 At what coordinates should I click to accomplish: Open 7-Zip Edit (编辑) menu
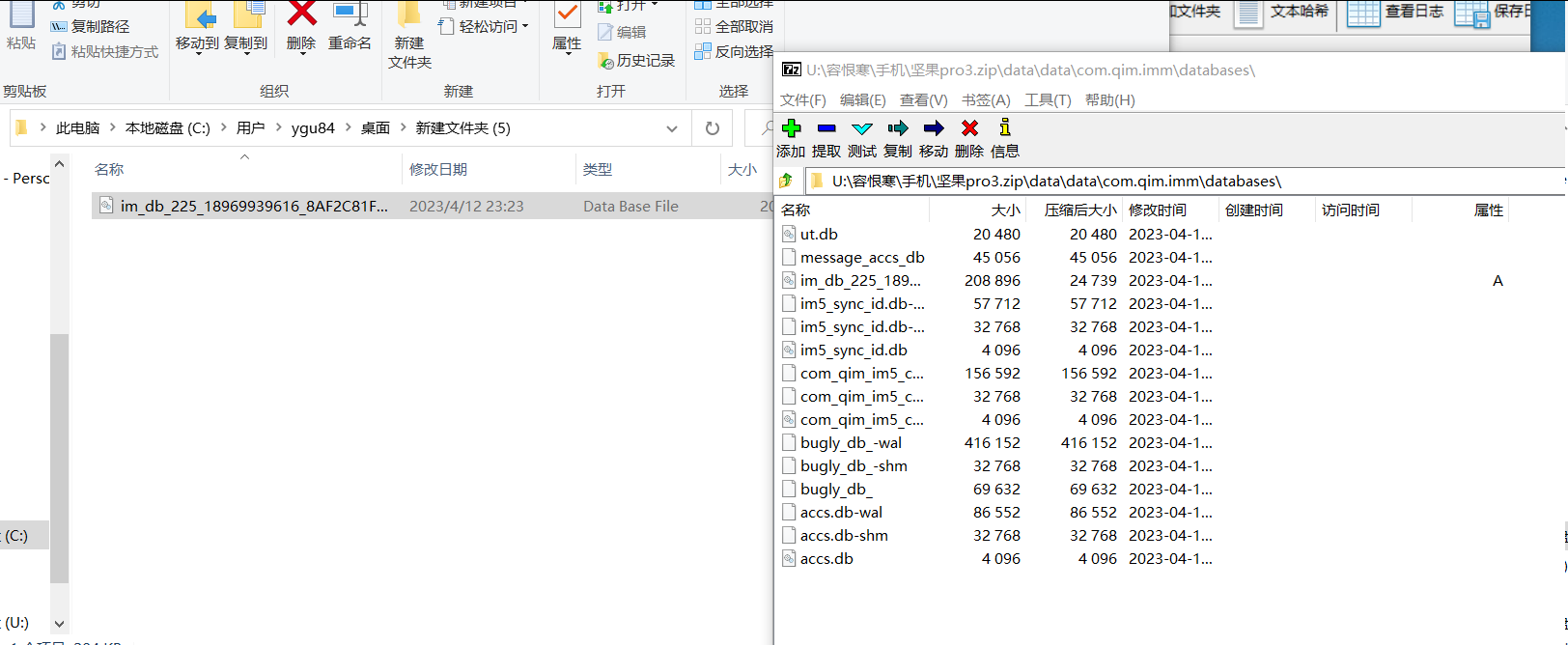pyautogui.click(x=863, y=100)
